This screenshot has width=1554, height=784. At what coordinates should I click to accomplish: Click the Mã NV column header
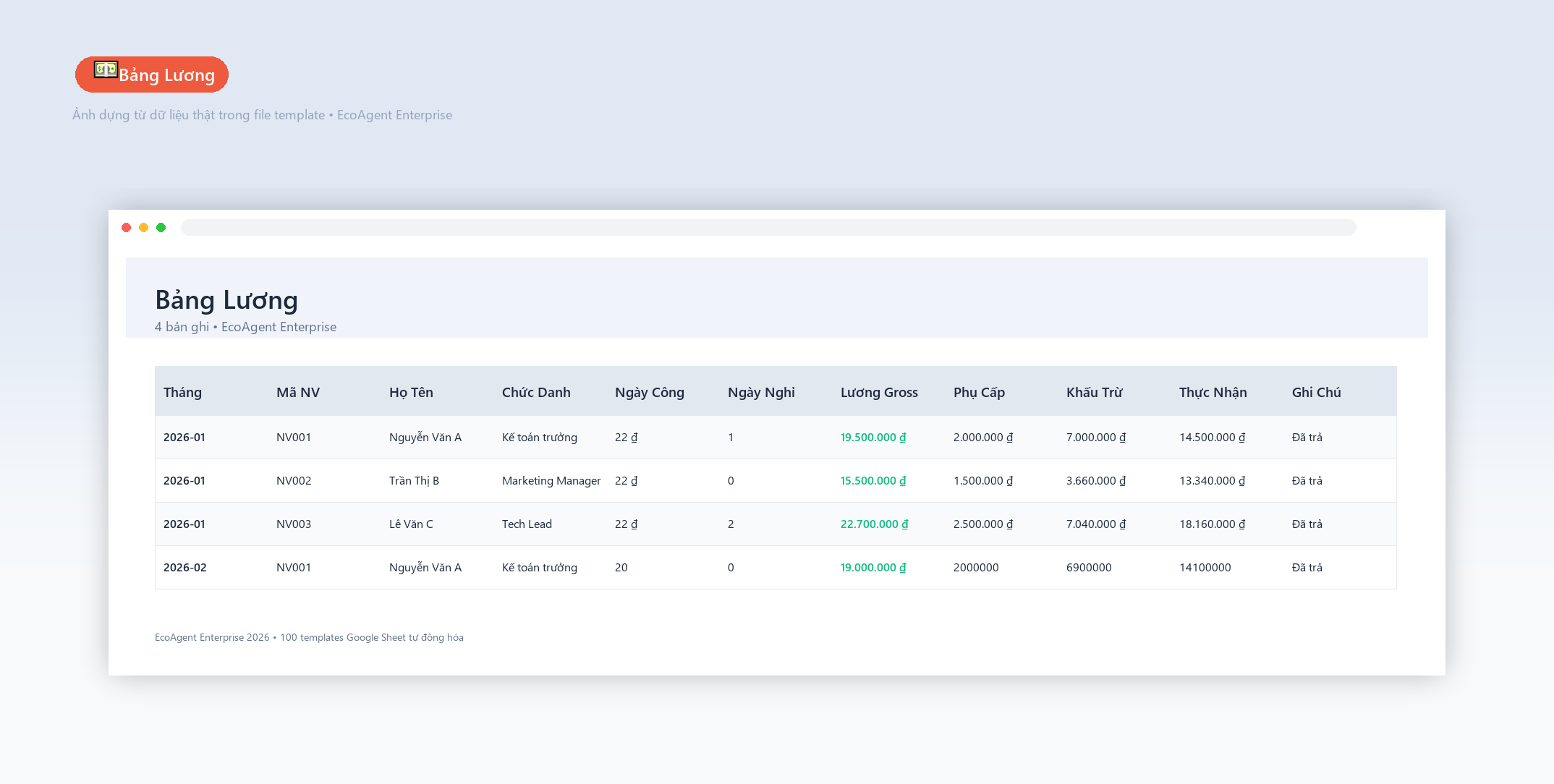[298, 392]
